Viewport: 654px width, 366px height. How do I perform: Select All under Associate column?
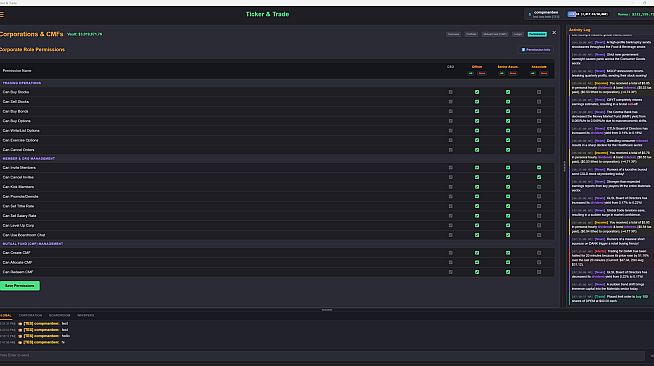533,73
